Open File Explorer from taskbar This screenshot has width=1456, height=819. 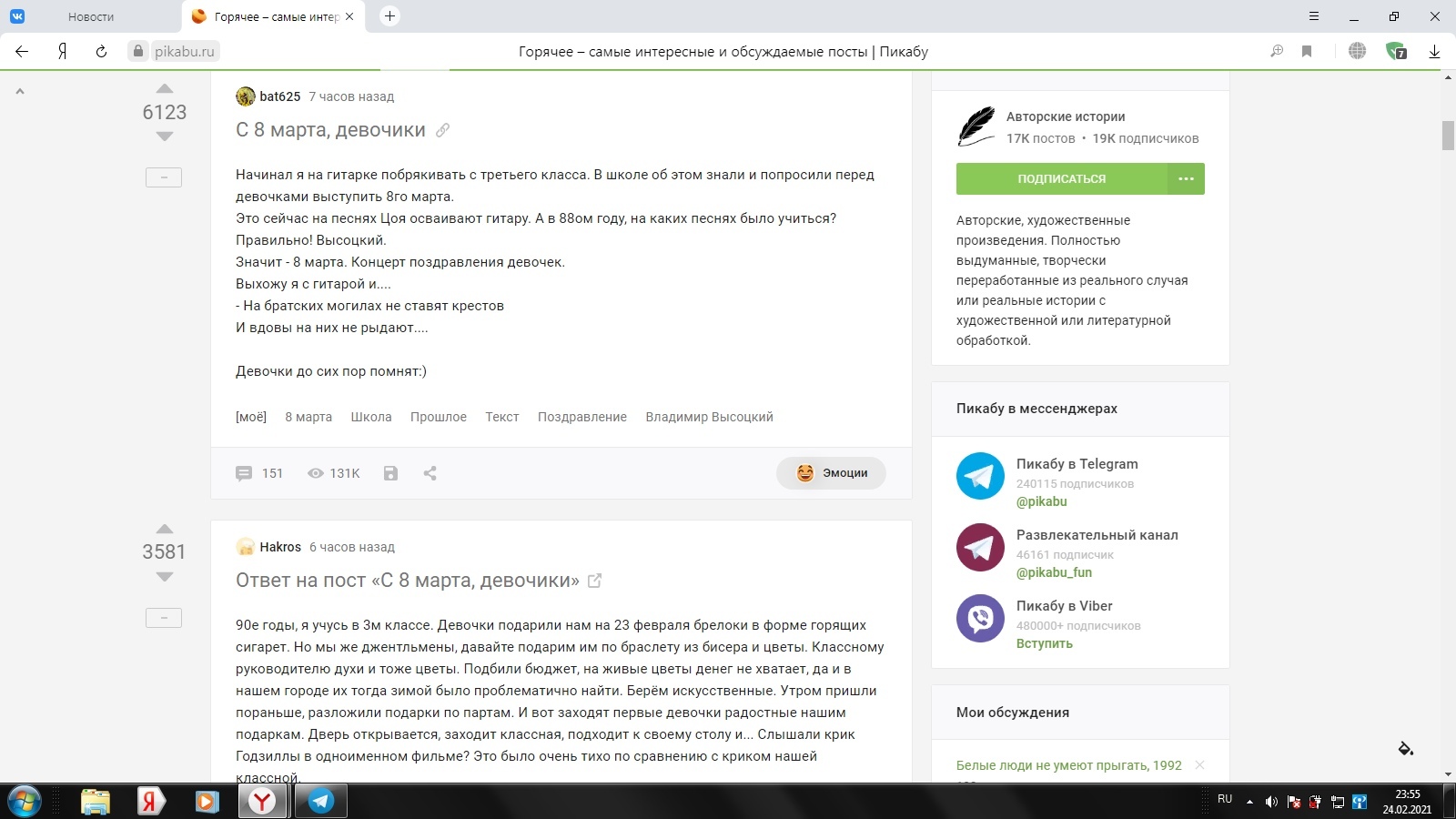(x=96, y=801)
